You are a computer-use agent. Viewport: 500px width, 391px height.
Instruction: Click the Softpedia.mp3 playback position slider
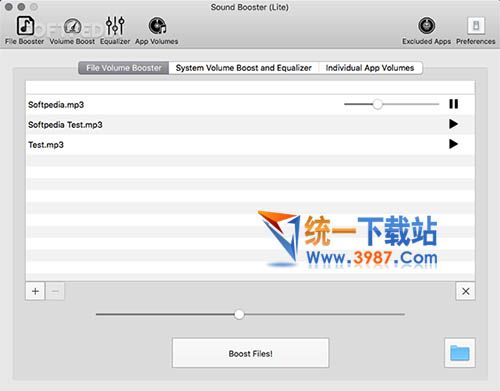pyautogui.click(x=392, y=104)
